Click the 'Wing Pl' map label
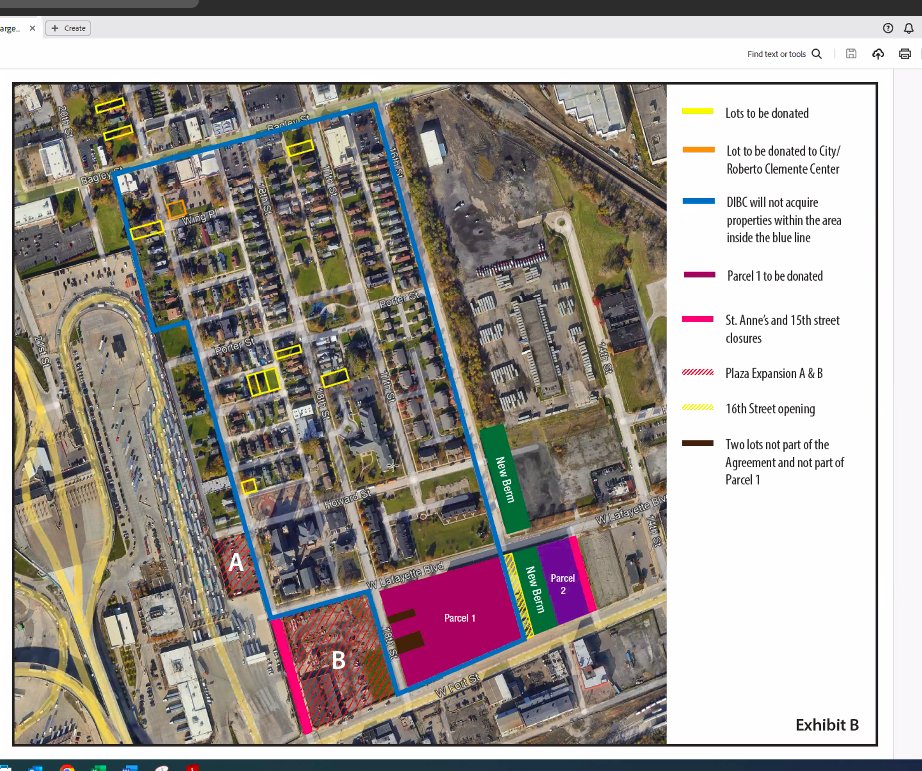The width and height of the screenshot is (922, 771). (x=199, y=216)
